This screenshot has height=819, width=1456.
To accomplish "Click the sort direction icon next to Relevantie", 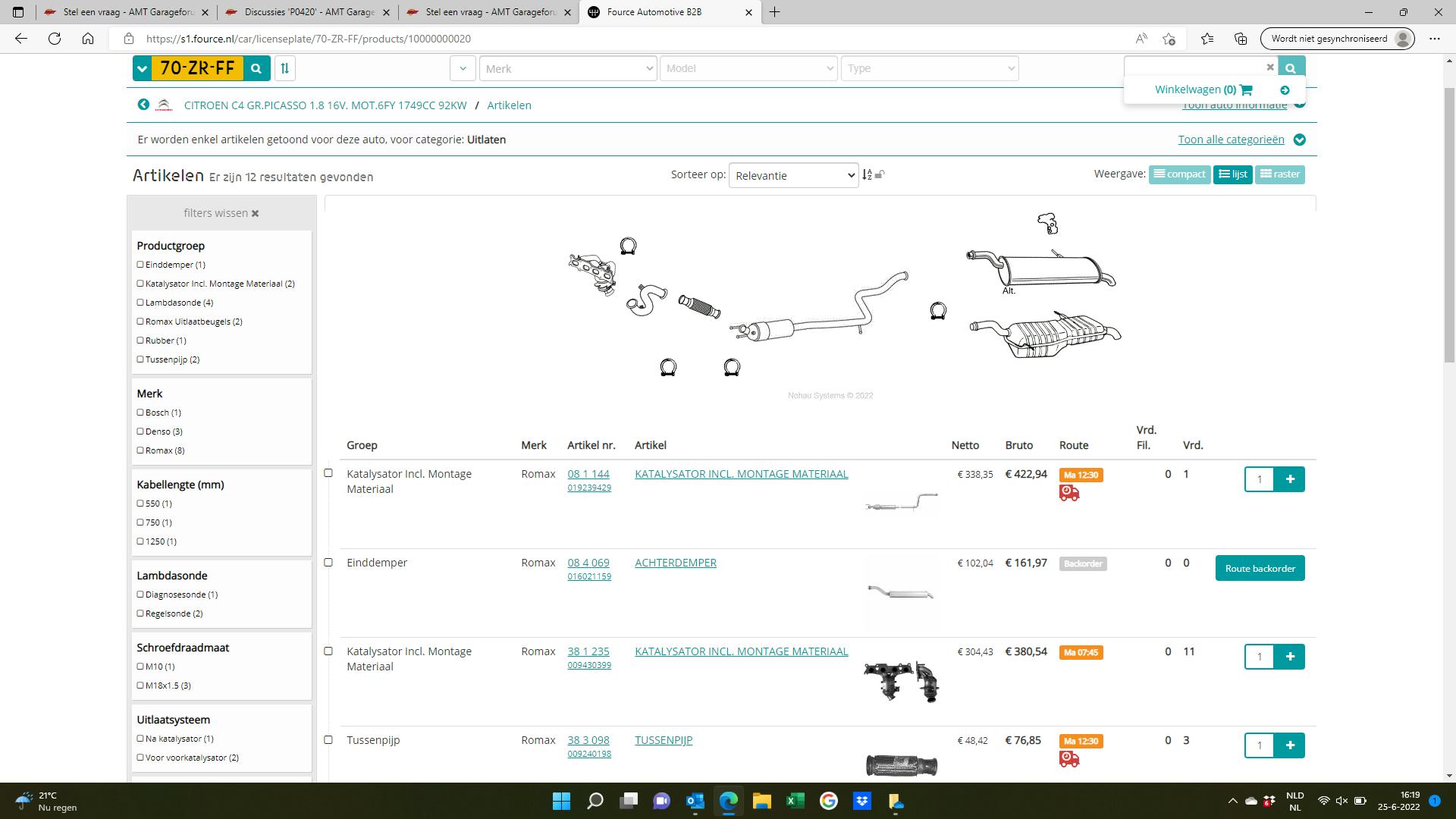I will click(867, 175).
